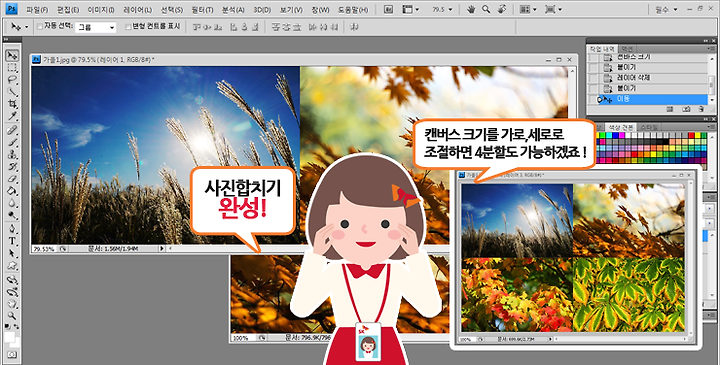Viewport: 720px width, 365px height.
Task: Select the Clone Stamp tool
Action: (12, 154)
